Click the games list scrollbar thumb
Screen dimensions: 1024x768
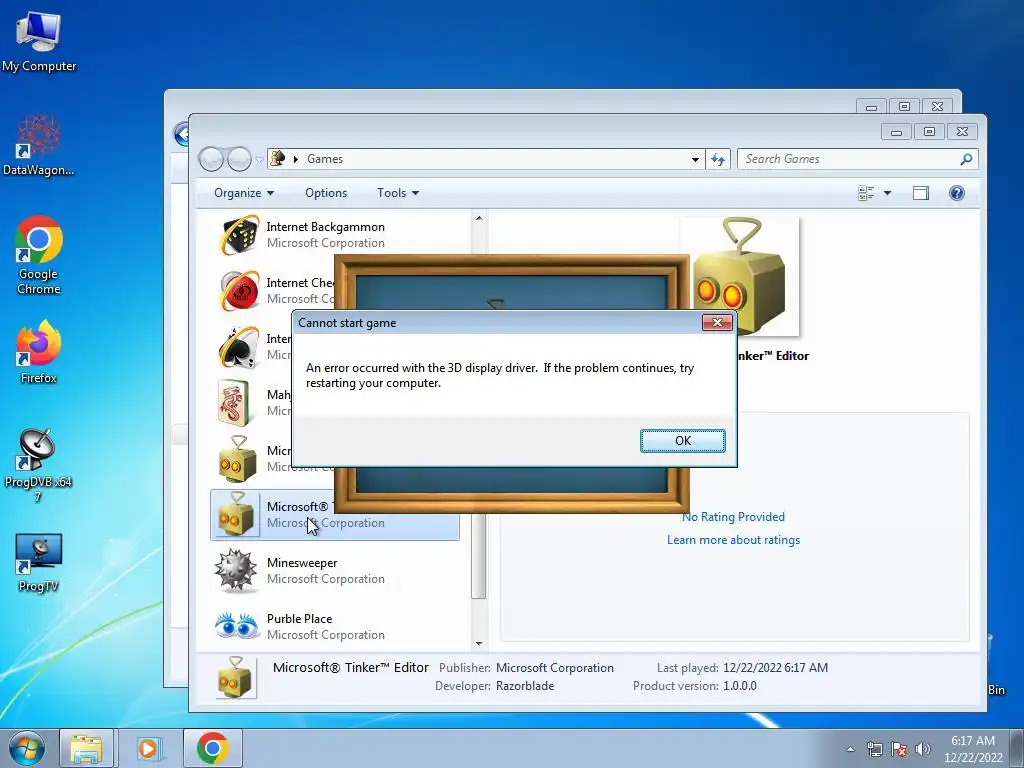(479, 555)
